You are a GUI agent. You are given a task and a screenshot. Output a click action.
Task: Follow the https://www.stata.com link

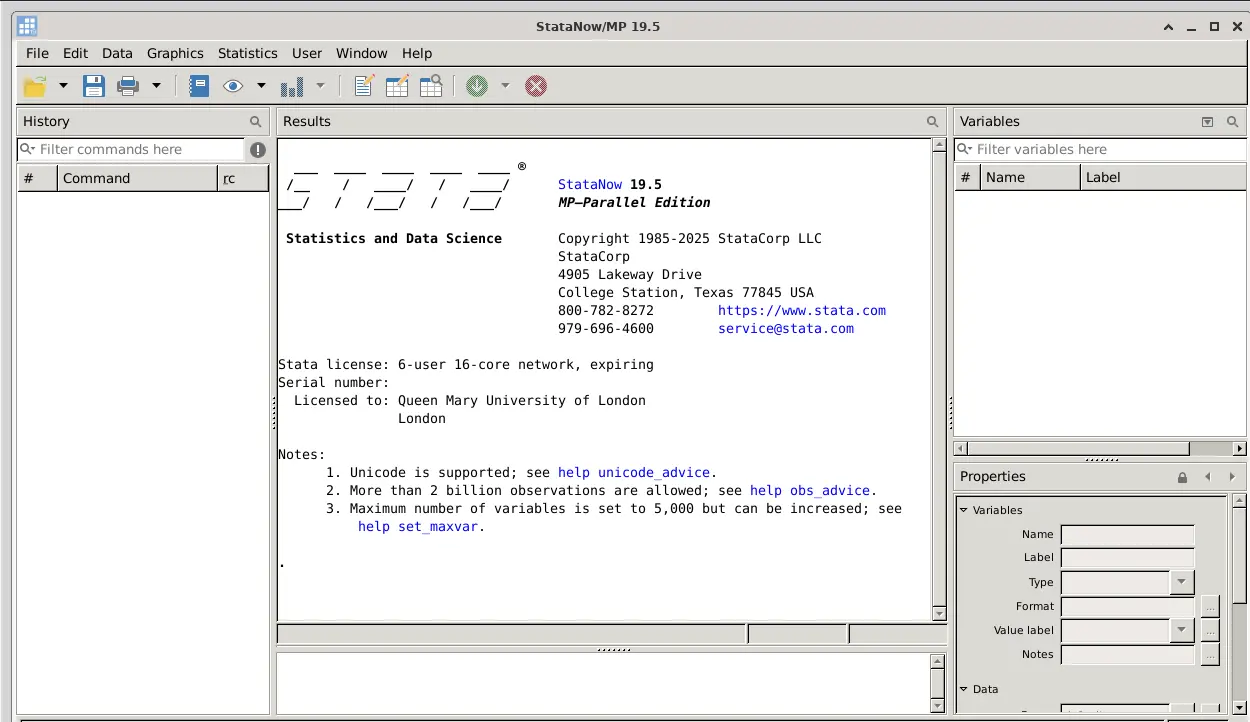[x=801, y=310]
